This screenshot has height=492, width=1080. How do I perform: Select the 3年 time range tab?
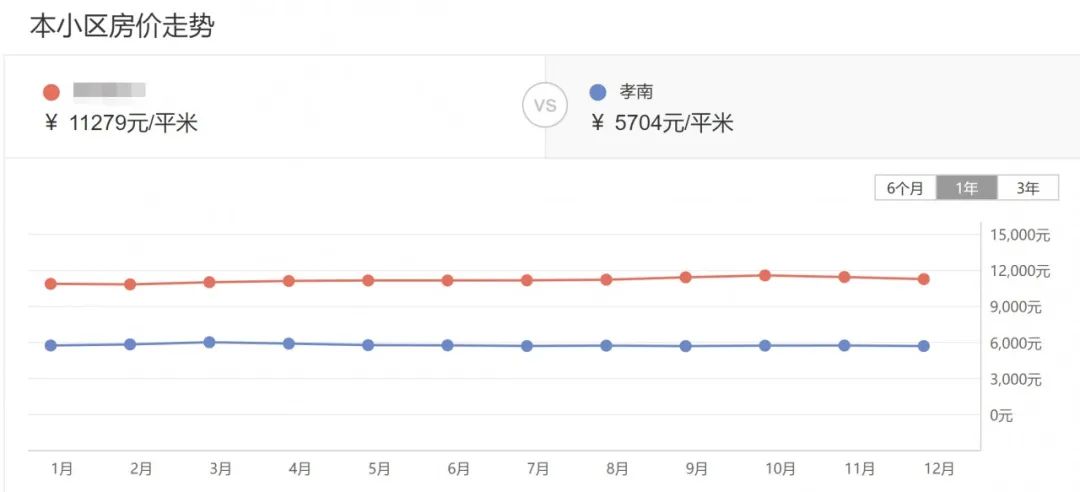pyautogui.click(x=1028, y=188)
